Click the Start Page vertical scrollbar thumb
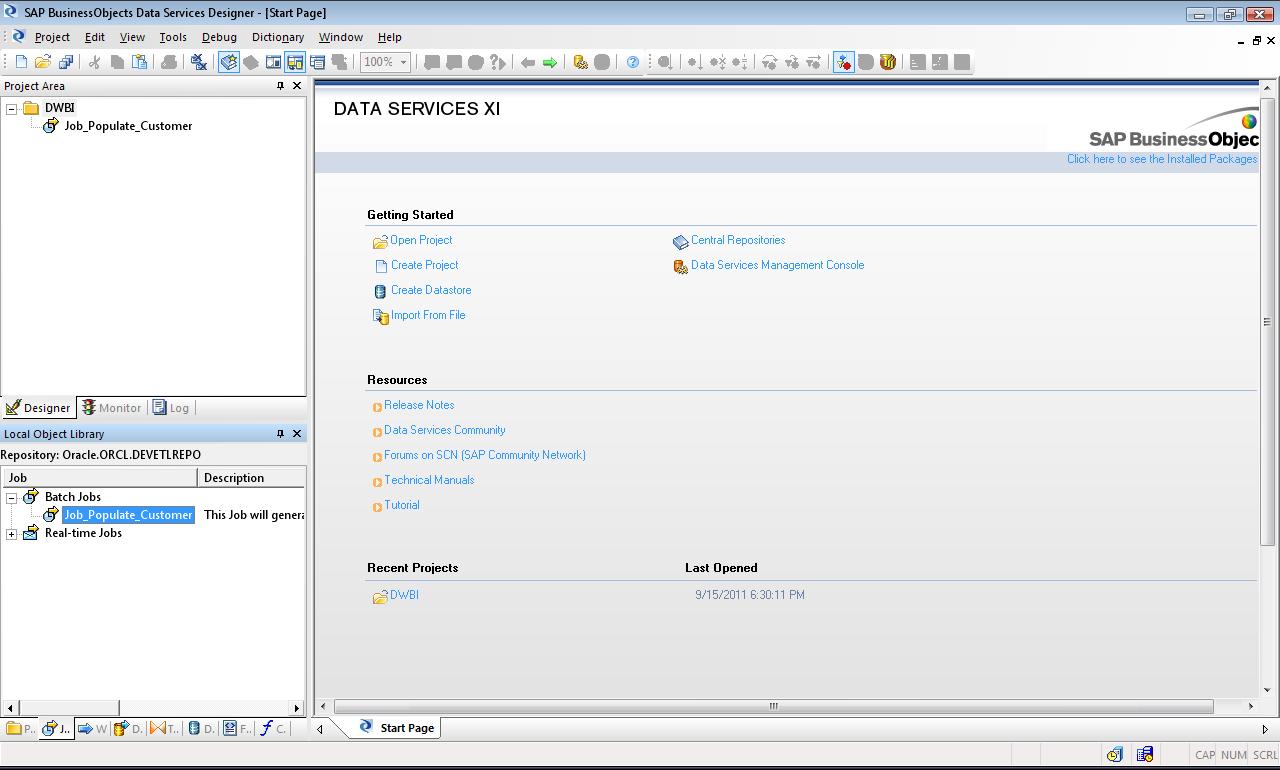 (x=1267, y=322)
